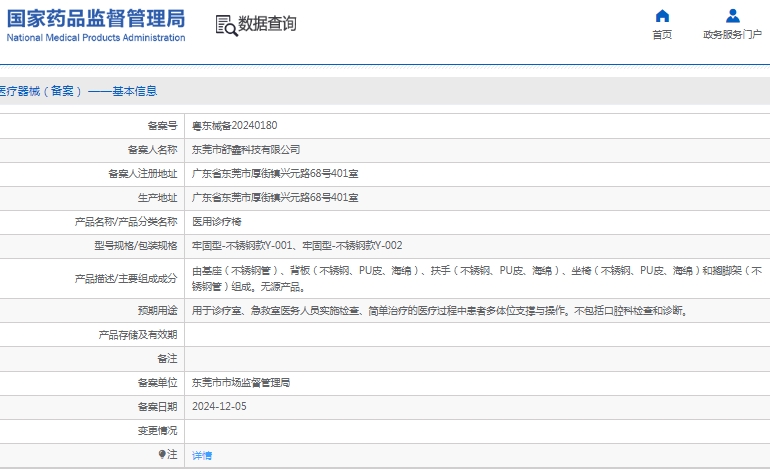Screen dimensions: 770x474
Task: Click the 首页 text link
Action: pyautogui.click(x=662, y=35)
